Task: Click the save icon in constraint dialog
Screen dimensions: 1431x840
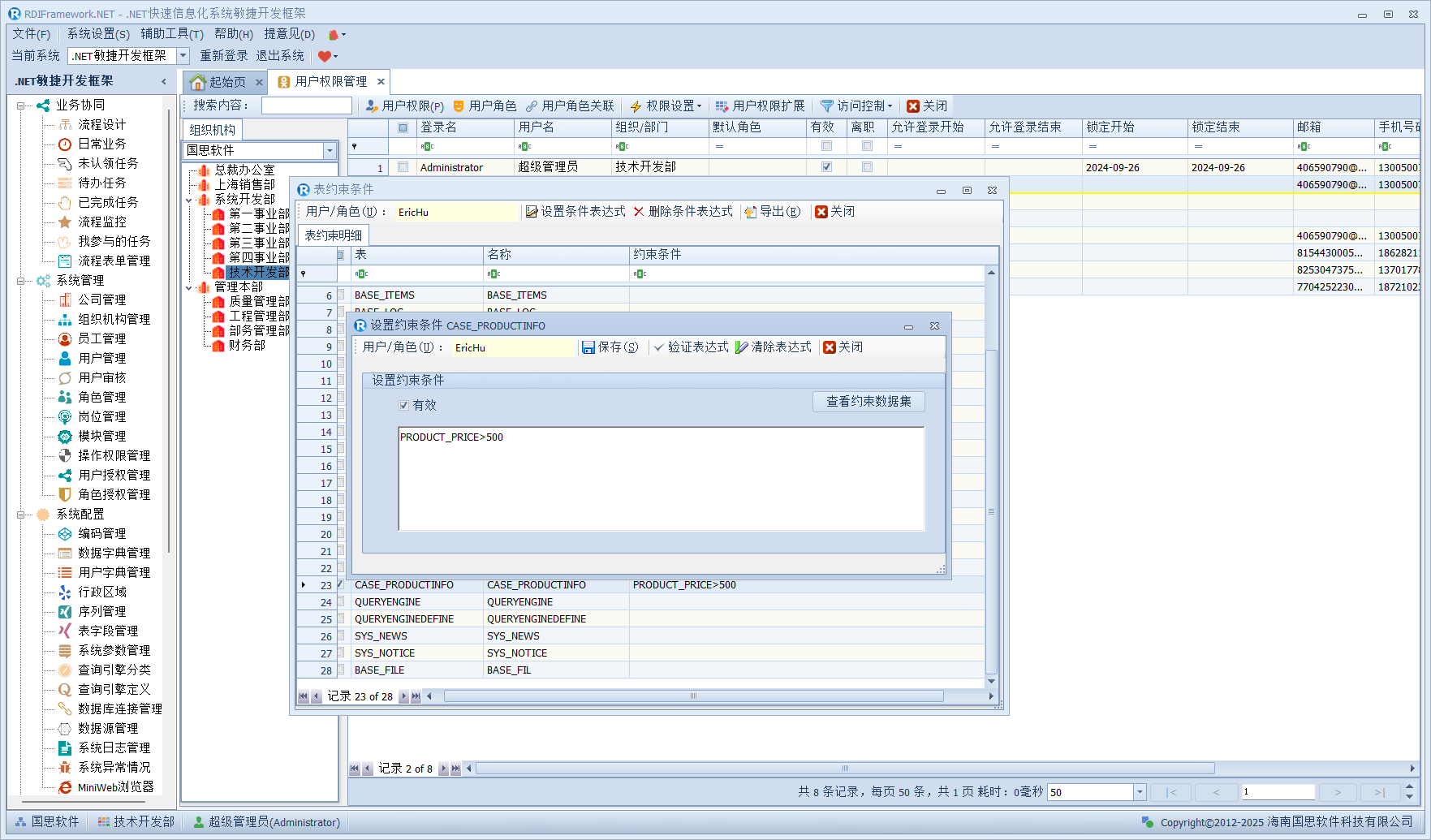Action: (x=588, y=347)
